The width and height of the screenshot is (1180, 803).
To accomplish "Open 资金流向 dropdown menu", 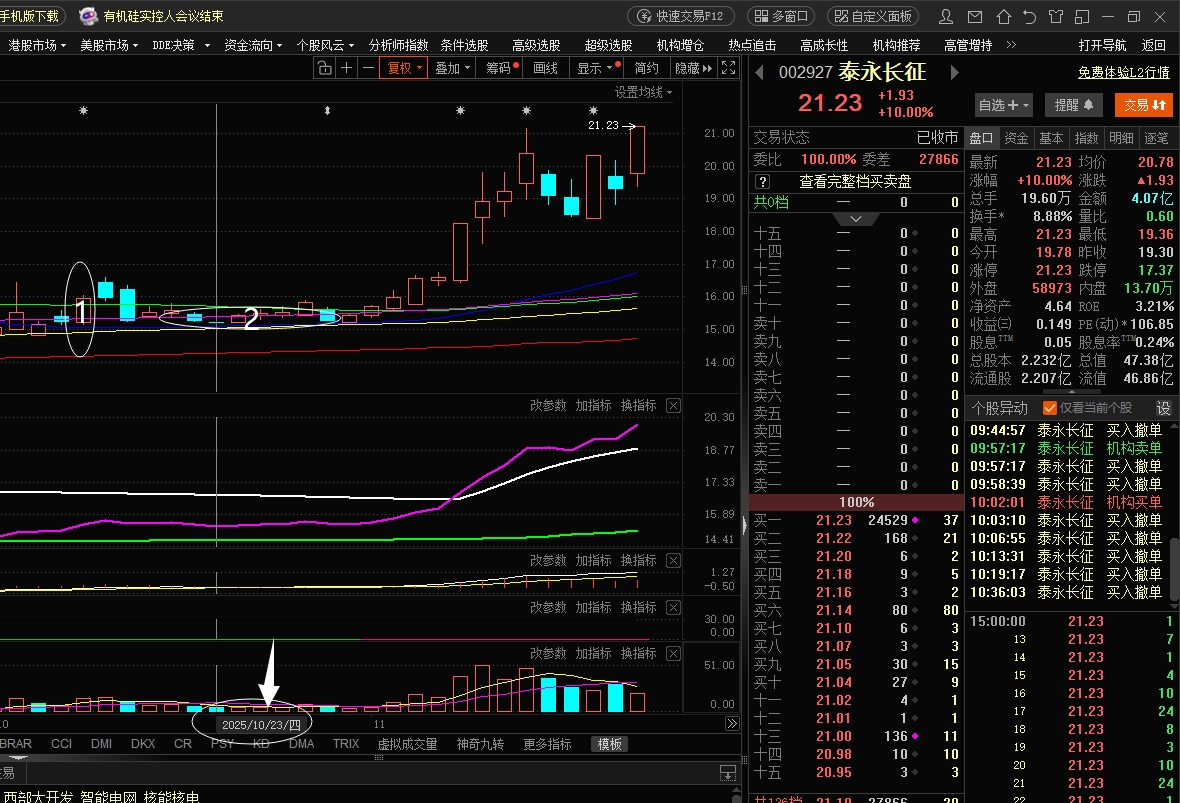I will coord(253,45).
